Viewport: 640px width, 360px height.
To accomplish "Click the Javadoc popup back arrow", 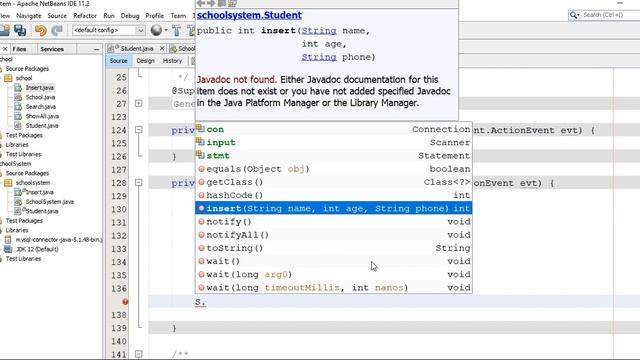I will 201,3.
